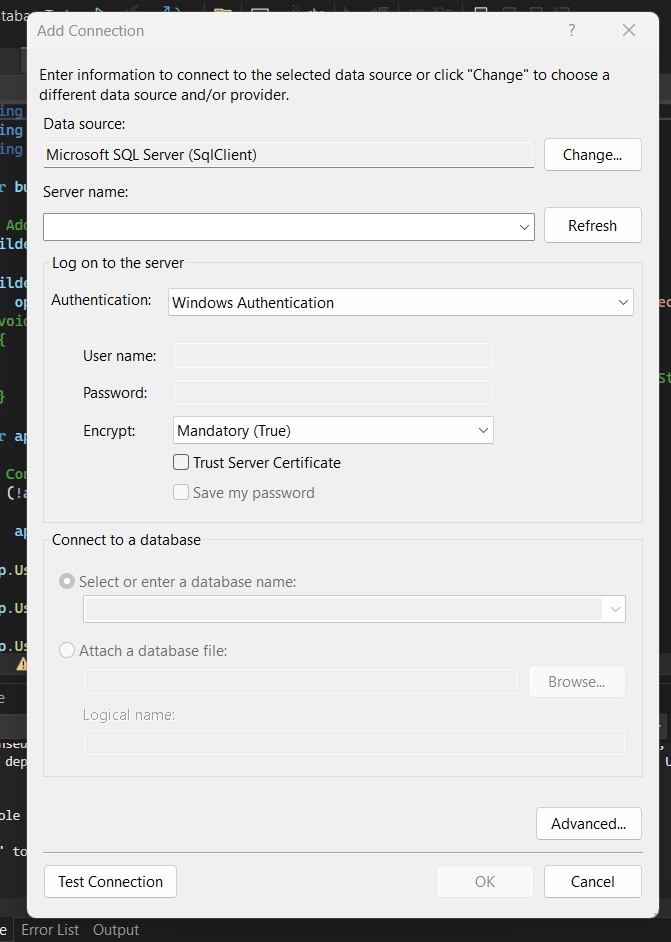The width and height of the screenshot is (671, 942).
Task: Toggle the Save my password checkbox
Action: pos(181,493)
